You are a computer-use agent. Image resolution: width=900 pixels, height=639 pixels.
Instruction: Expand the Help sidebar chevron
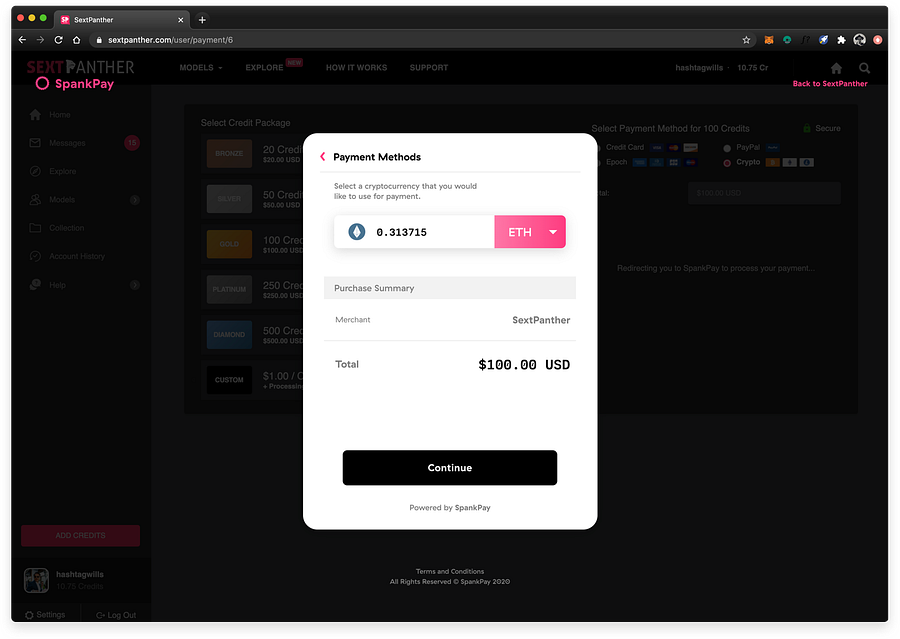135,285
